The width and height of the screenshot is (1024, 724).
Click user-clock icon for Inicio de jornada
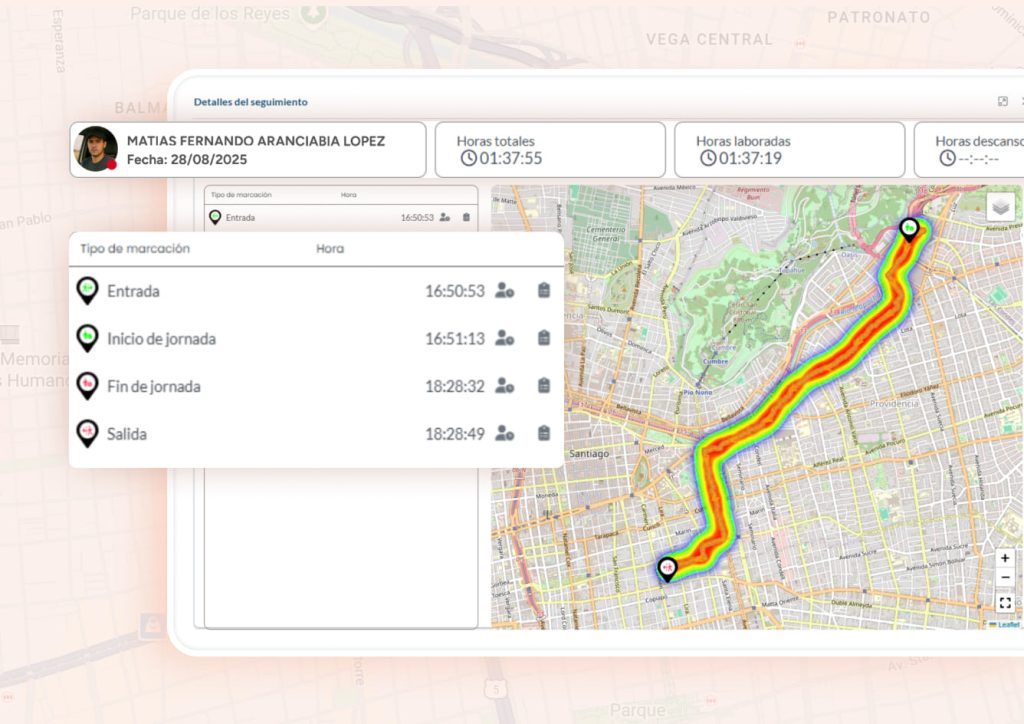click(504, 339)
